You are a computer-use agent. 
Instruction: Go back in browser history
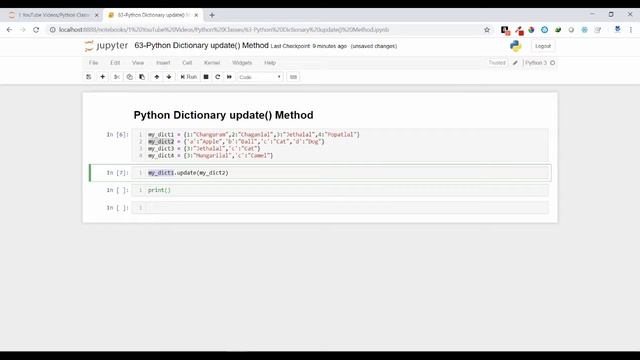pos(9,30)
